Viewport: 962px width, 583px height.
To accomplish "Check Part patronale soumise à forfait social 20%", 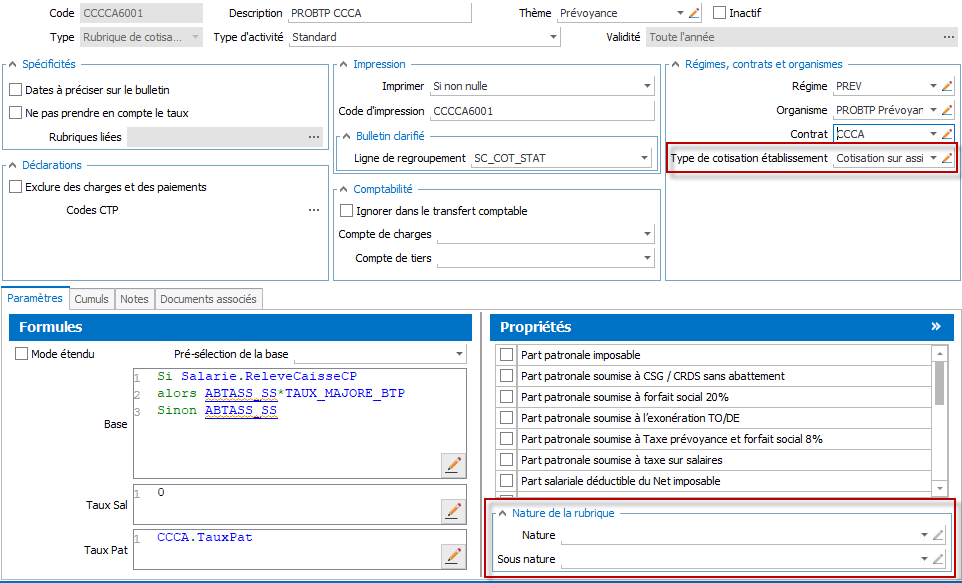I will pos(506,397).
